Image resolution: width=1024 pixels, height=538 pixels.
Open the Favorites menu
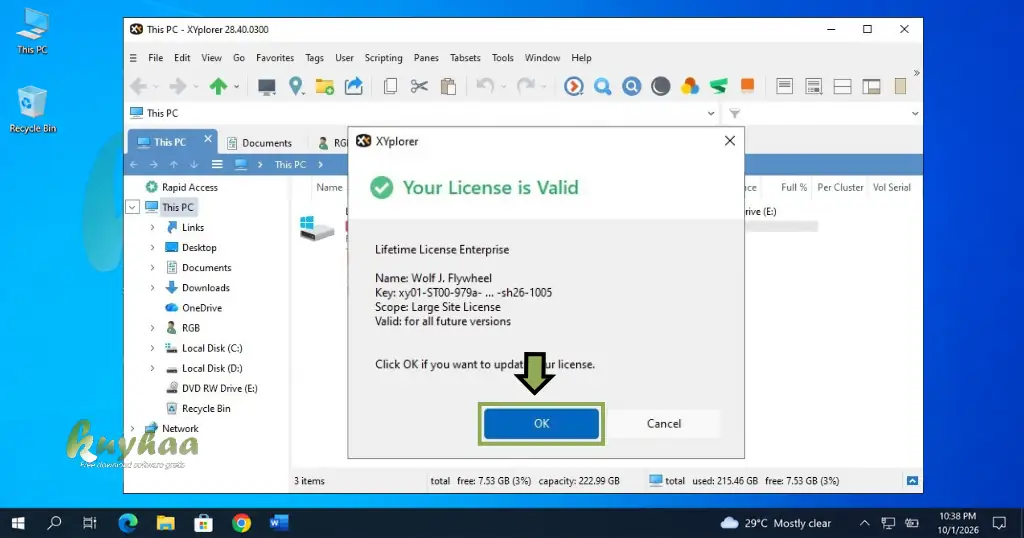pyautogui.click(x=275, y=57)
